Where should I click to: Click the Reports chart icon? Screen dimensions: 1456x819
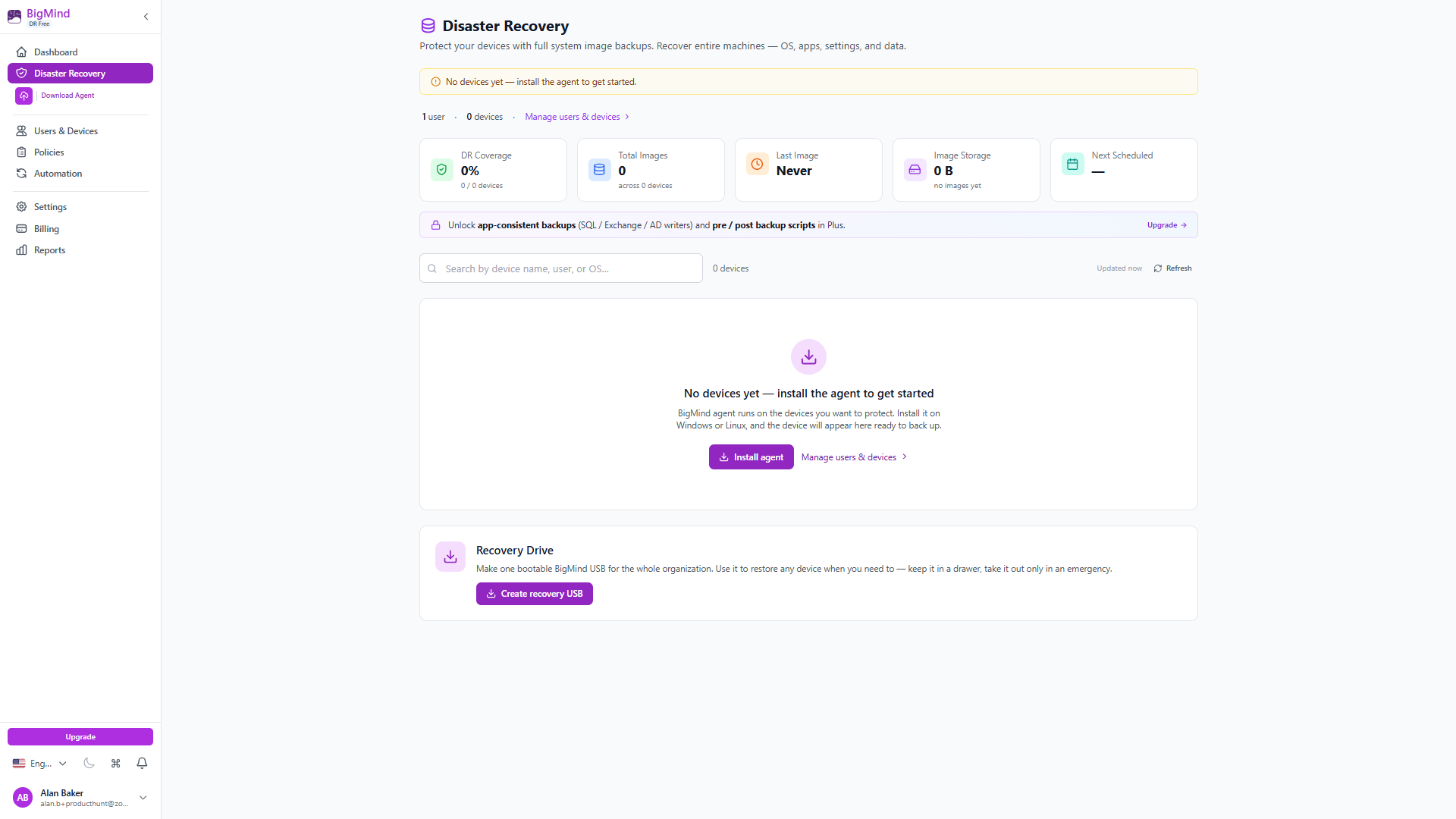tap(22, 250)
